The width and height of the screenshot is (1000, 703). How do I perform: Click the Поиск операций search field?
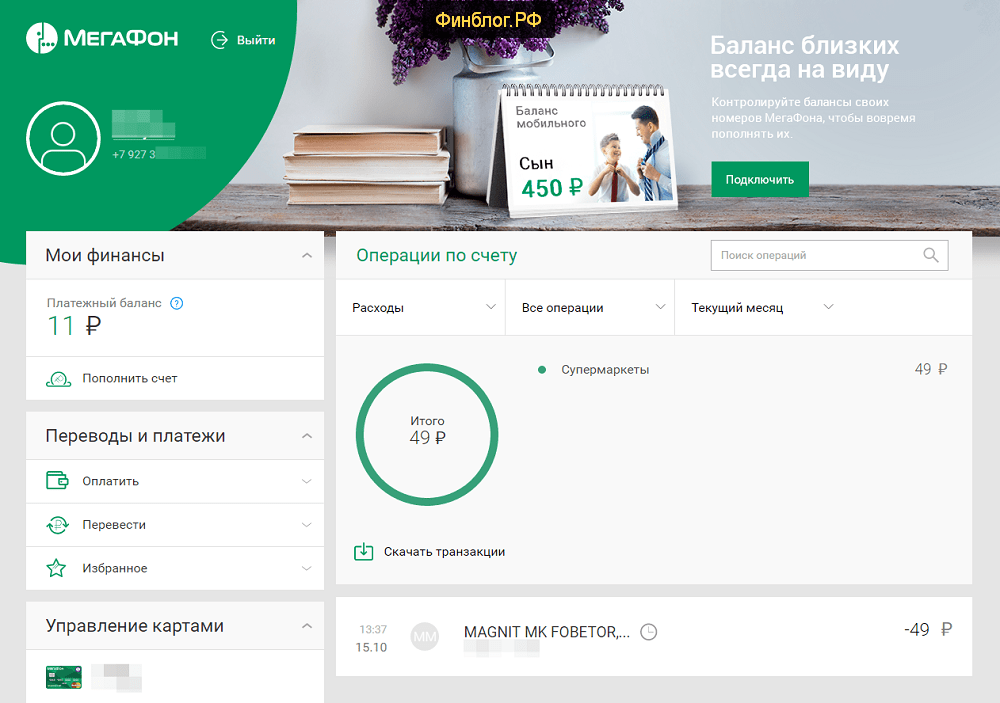coord(815,256)
